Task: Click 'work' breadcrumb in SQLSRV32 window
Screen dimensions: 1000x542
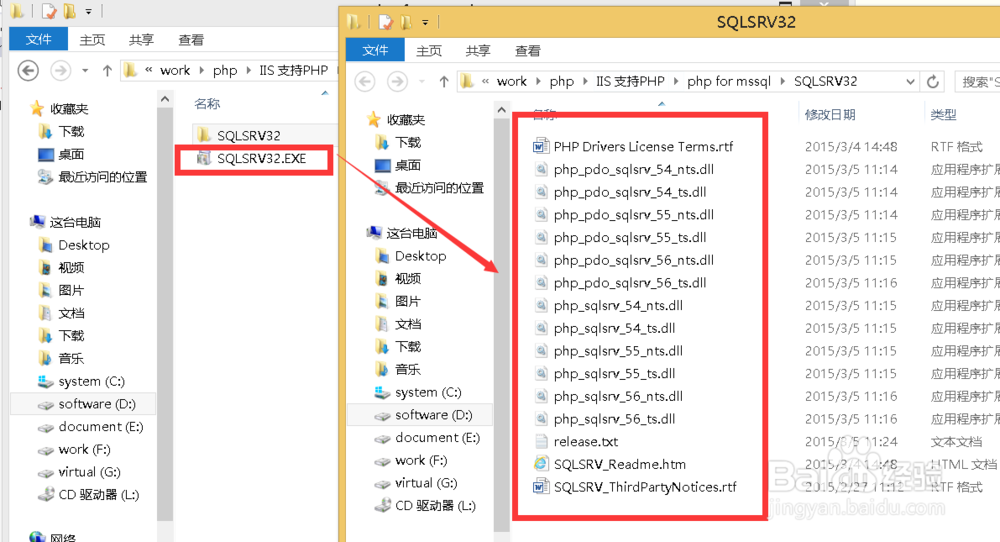Action: [511, 82]
